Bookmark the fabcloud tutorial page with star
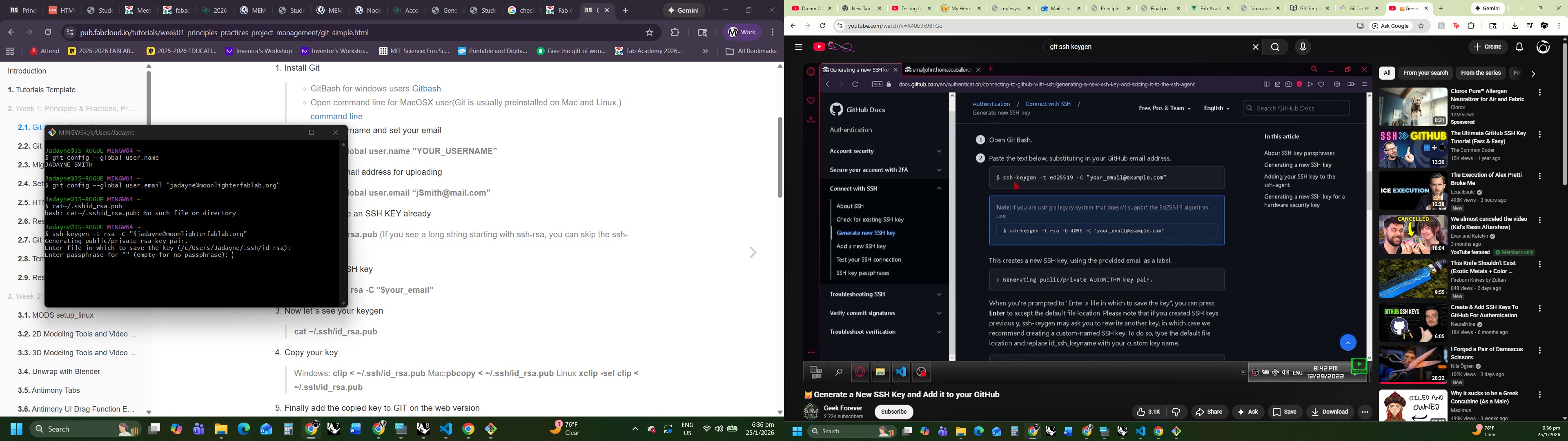1568x441 pixels. point(650,32)
